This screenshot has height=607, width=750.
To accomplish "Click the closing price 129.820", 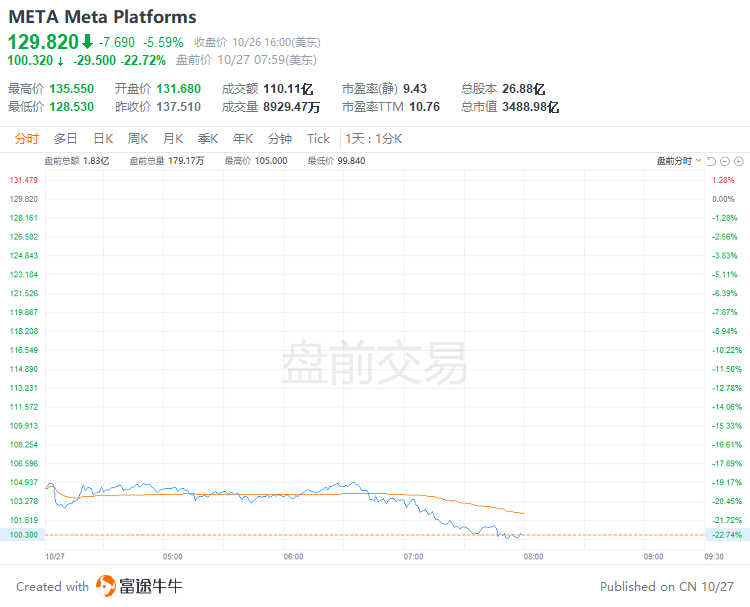I will [43, 42].
